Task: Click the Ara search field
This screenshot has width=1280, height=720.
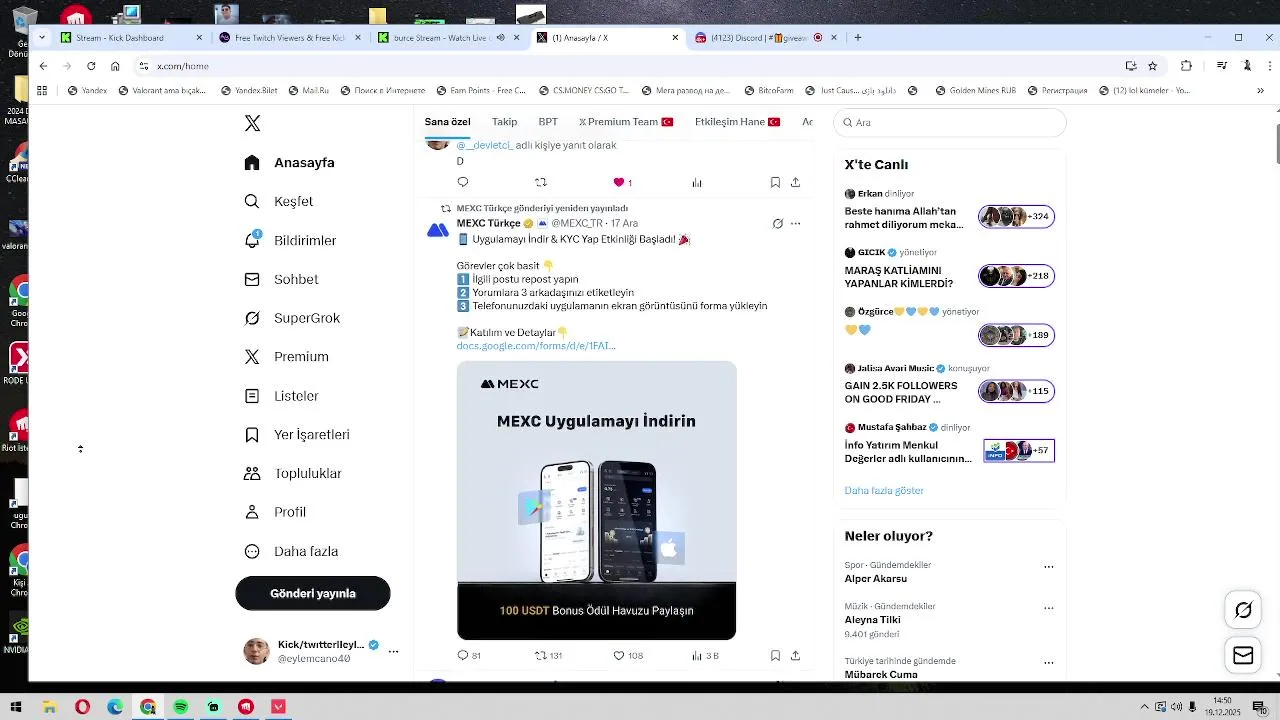Action: (x=950, y=122)
